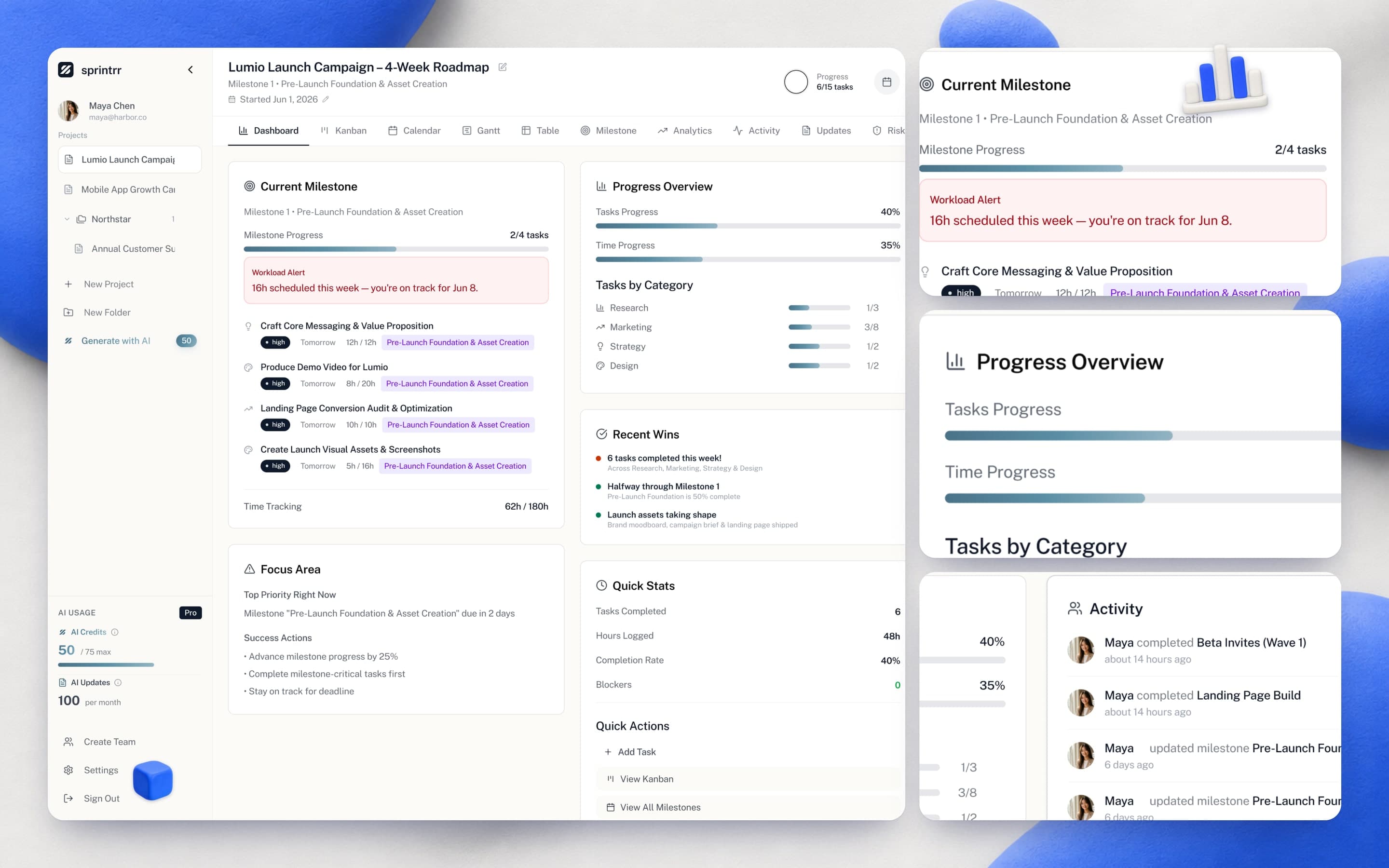The image size is (1389, 868).
Task: Select the Marketing category row
Action: click(738, 326)
